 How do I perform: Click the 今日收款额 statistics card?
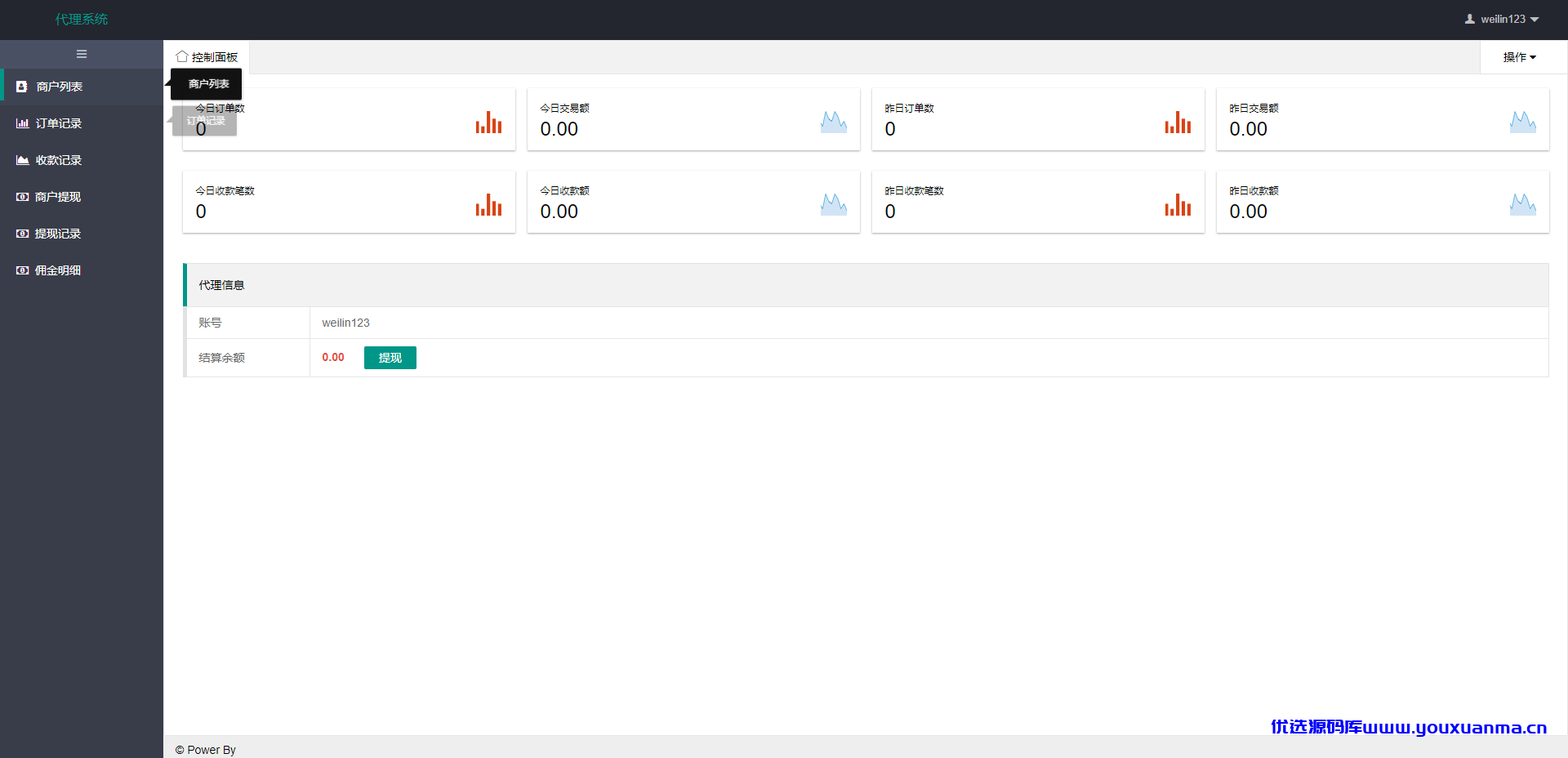click(x=693, y=202)
